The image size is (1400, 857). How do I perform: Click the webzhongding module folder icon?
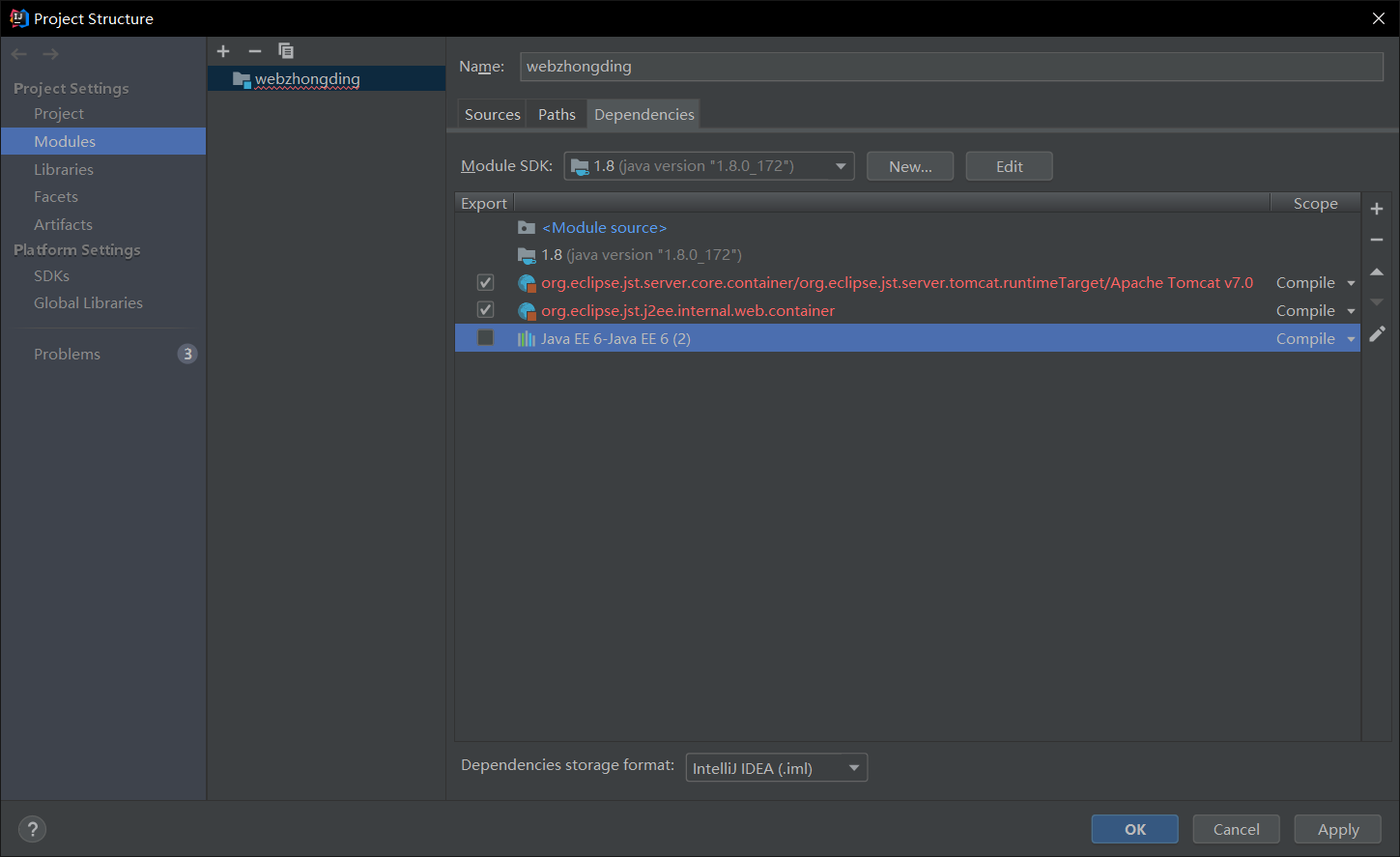(242, 79)
